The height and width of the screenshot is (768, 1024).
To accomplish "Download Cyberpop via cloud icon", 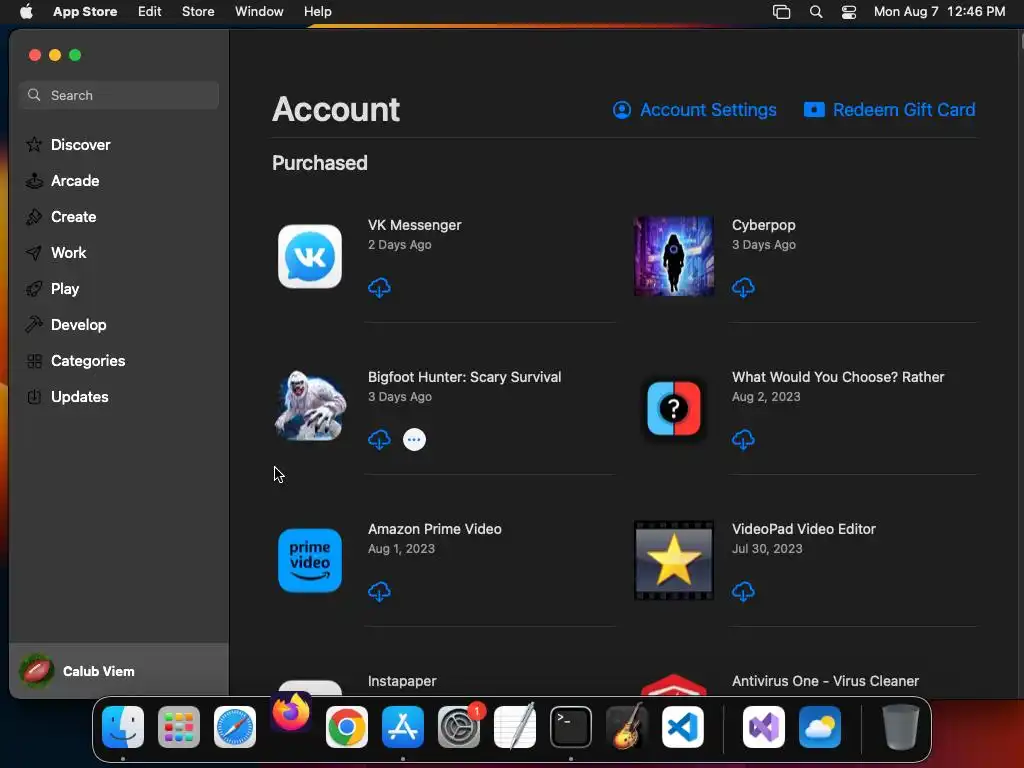I will (743, 287).
